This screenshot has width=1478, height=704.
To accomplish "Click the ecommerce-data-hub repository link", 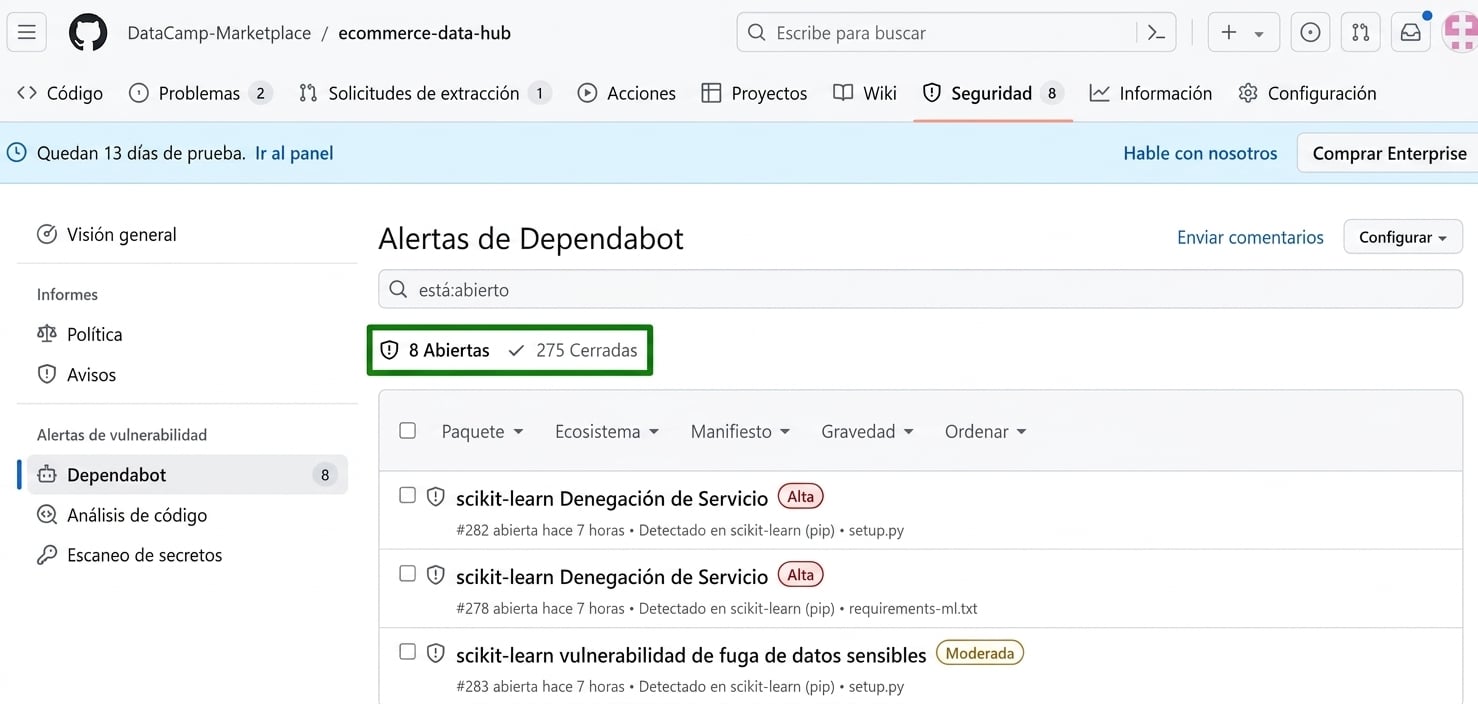I will (424, 33).
